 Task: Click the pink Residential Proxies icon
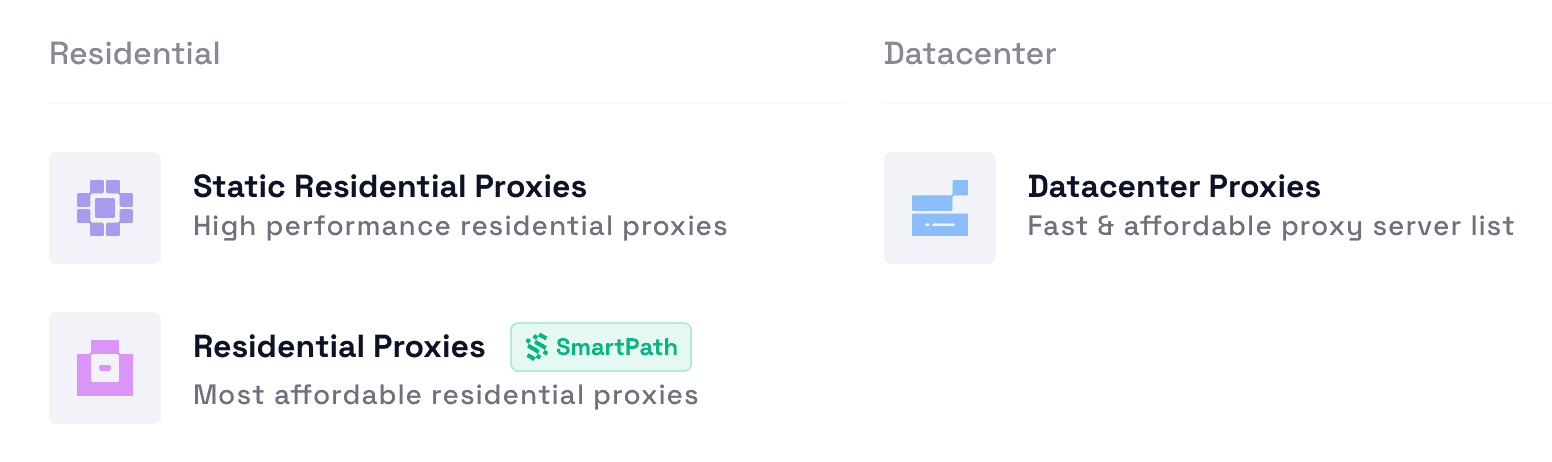[x=105, y=368]
